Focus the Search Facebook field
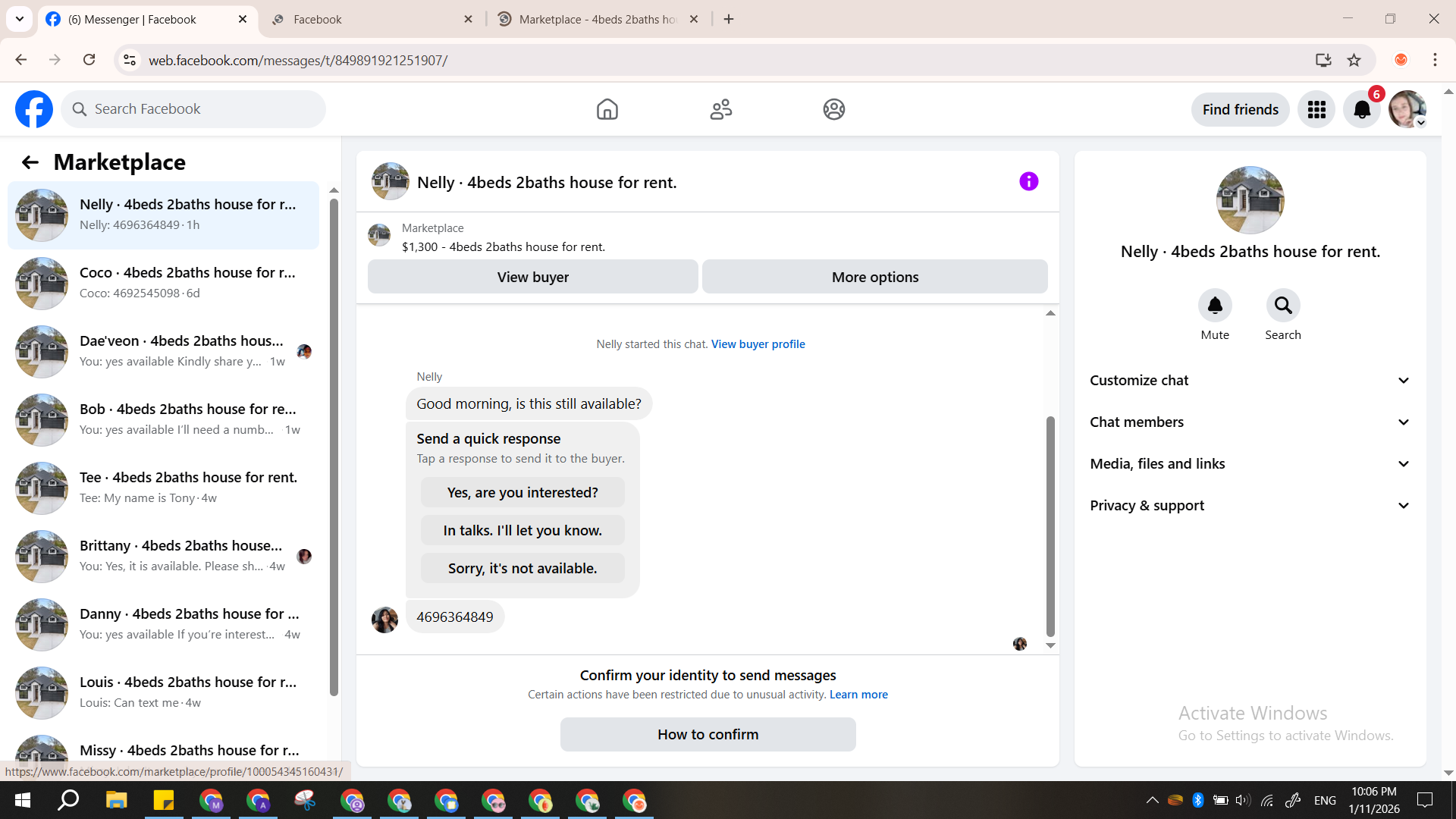1456x819 pixels. (x=193, y=109)
